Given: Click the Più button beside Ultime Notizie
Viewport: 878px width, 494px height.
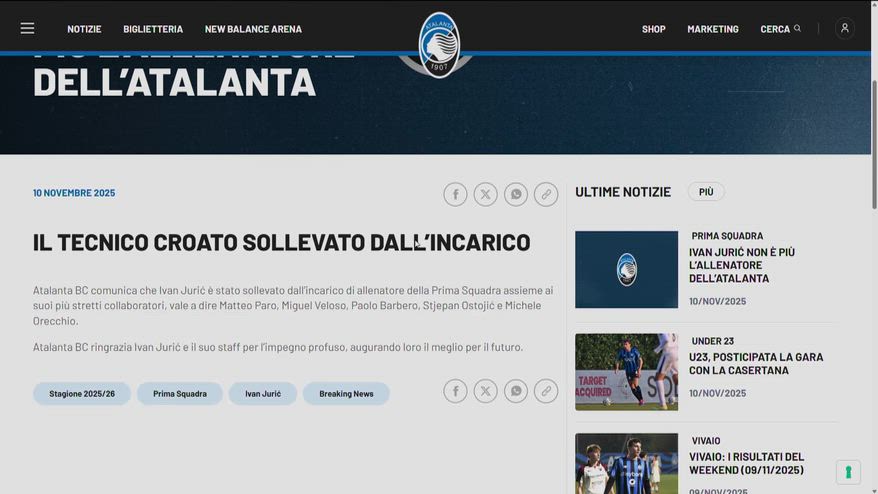Looking at the screenshot, I should point(706,192).
